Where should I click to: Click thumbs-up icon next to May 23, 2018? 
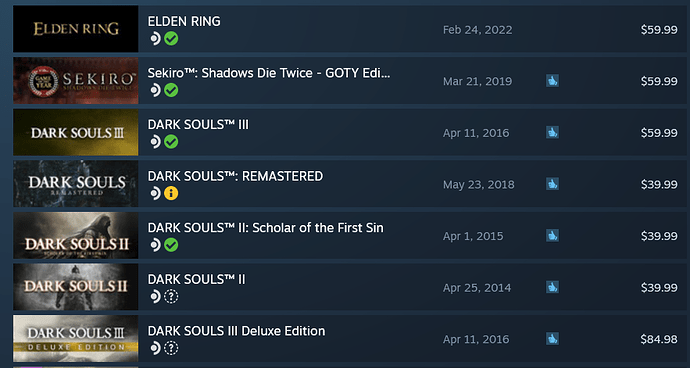[x=552, y=184]
